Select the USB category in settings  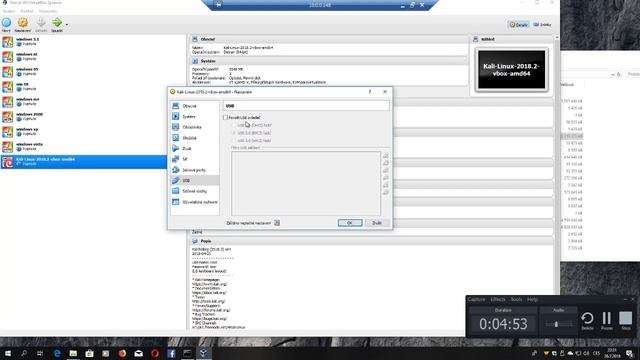coord(195,180)
